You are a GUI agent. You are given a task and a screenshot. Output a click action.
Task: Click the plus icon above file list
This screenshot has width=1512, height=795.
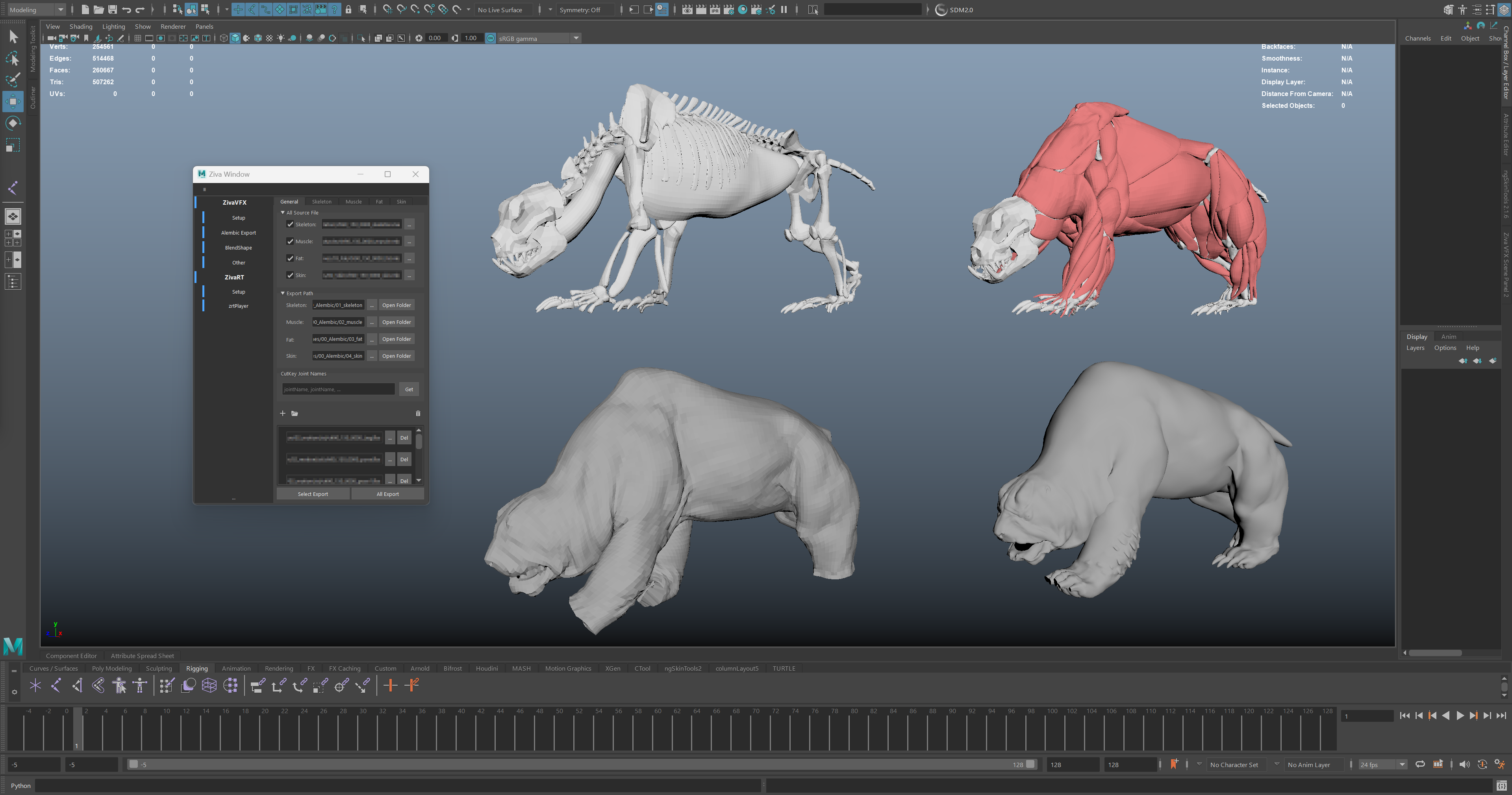282,413
